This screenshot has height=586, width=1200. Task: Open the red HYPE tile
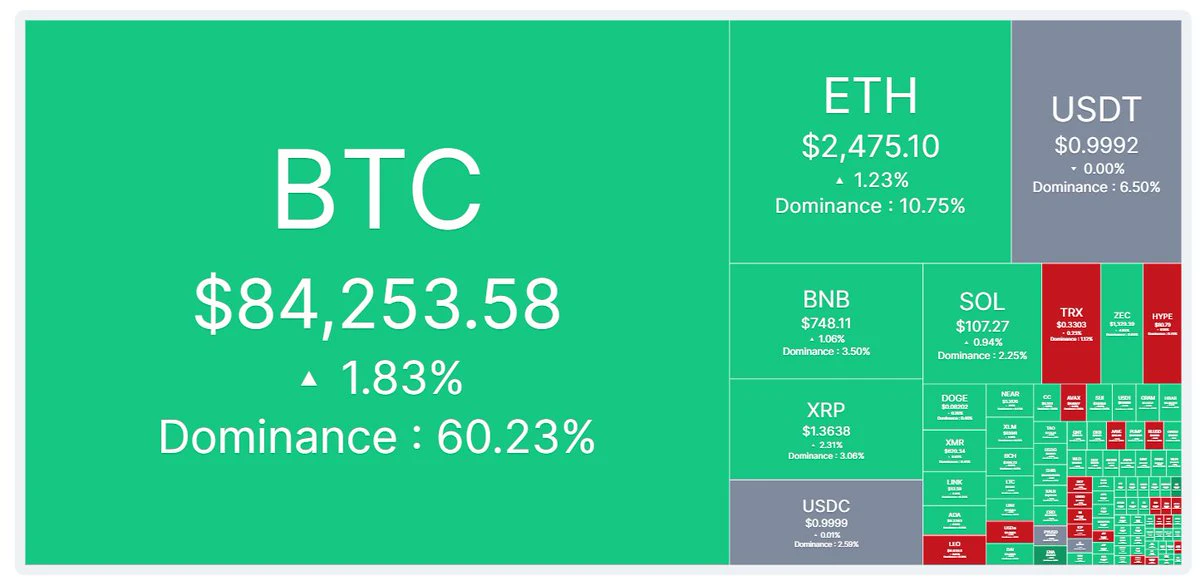click(1162, 323)
